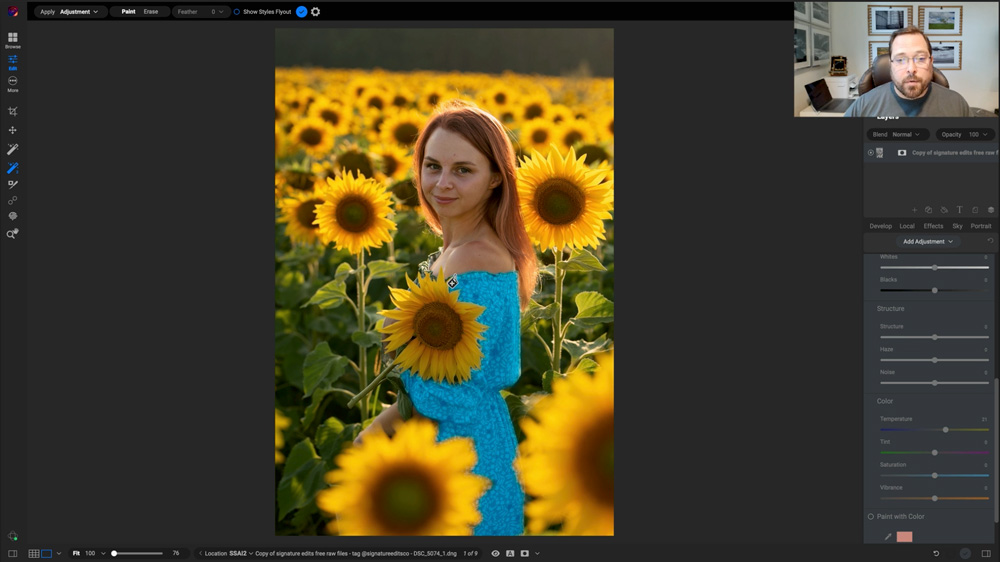
Task: Click the reset adjustment arrow icon
Action: tap(990, 241)
